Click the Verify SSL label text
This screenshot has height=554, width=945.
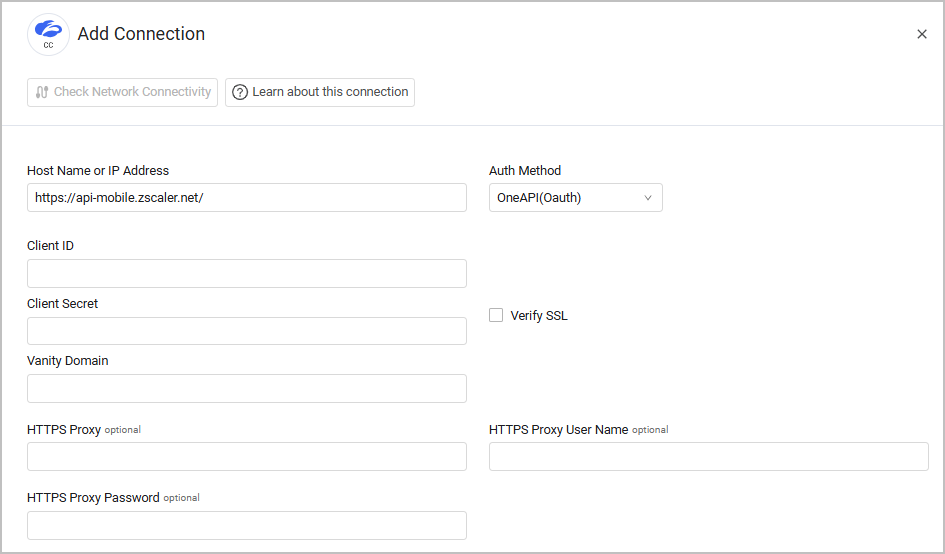pos(539,316)
